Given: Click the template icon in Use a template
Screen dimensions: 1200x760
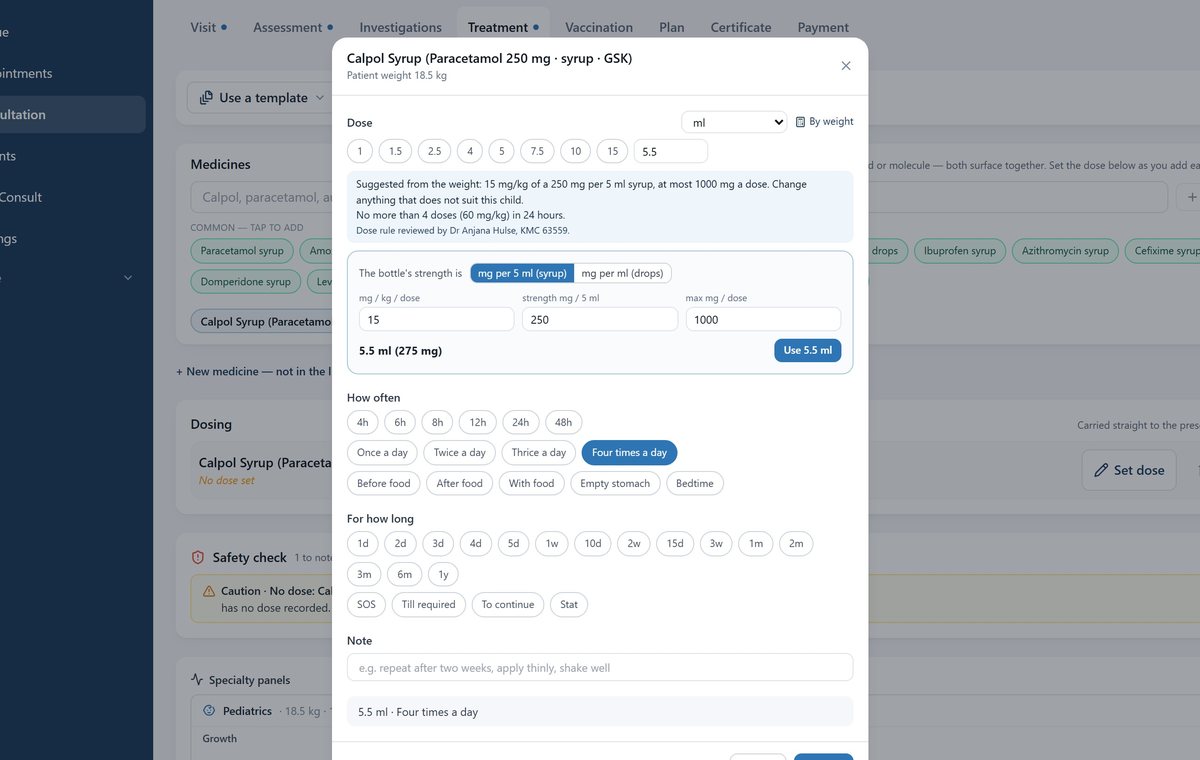Looking at the screenshot, I should click(x=206, y=98).
